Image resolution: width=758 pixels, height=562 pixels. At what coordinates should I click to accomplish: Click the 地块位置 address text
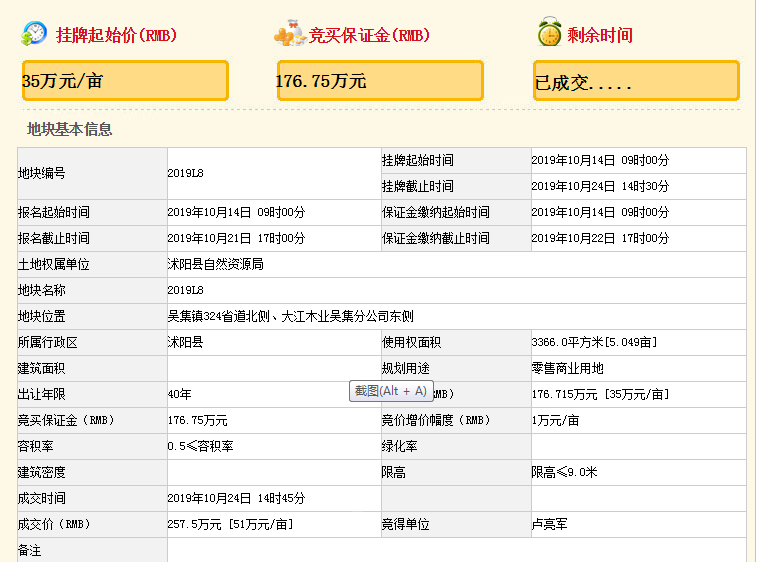(291, 317)
